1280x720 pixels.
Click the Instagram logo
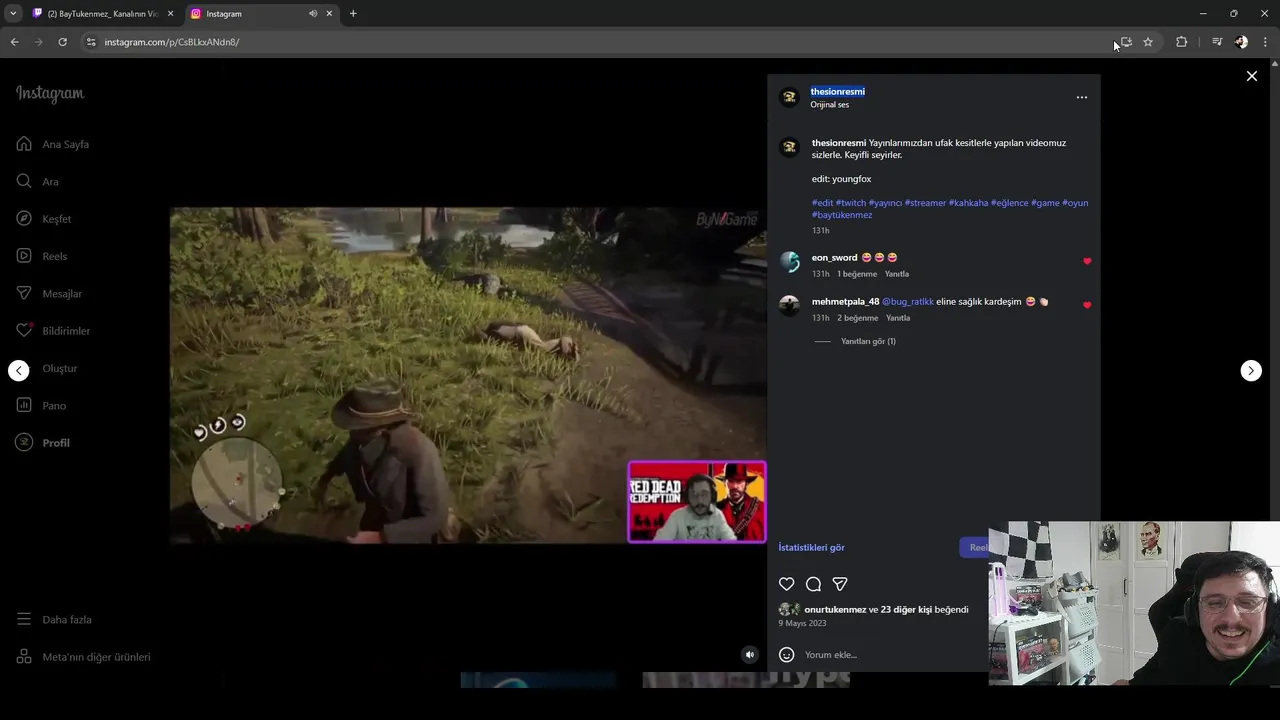pos(50,94)
